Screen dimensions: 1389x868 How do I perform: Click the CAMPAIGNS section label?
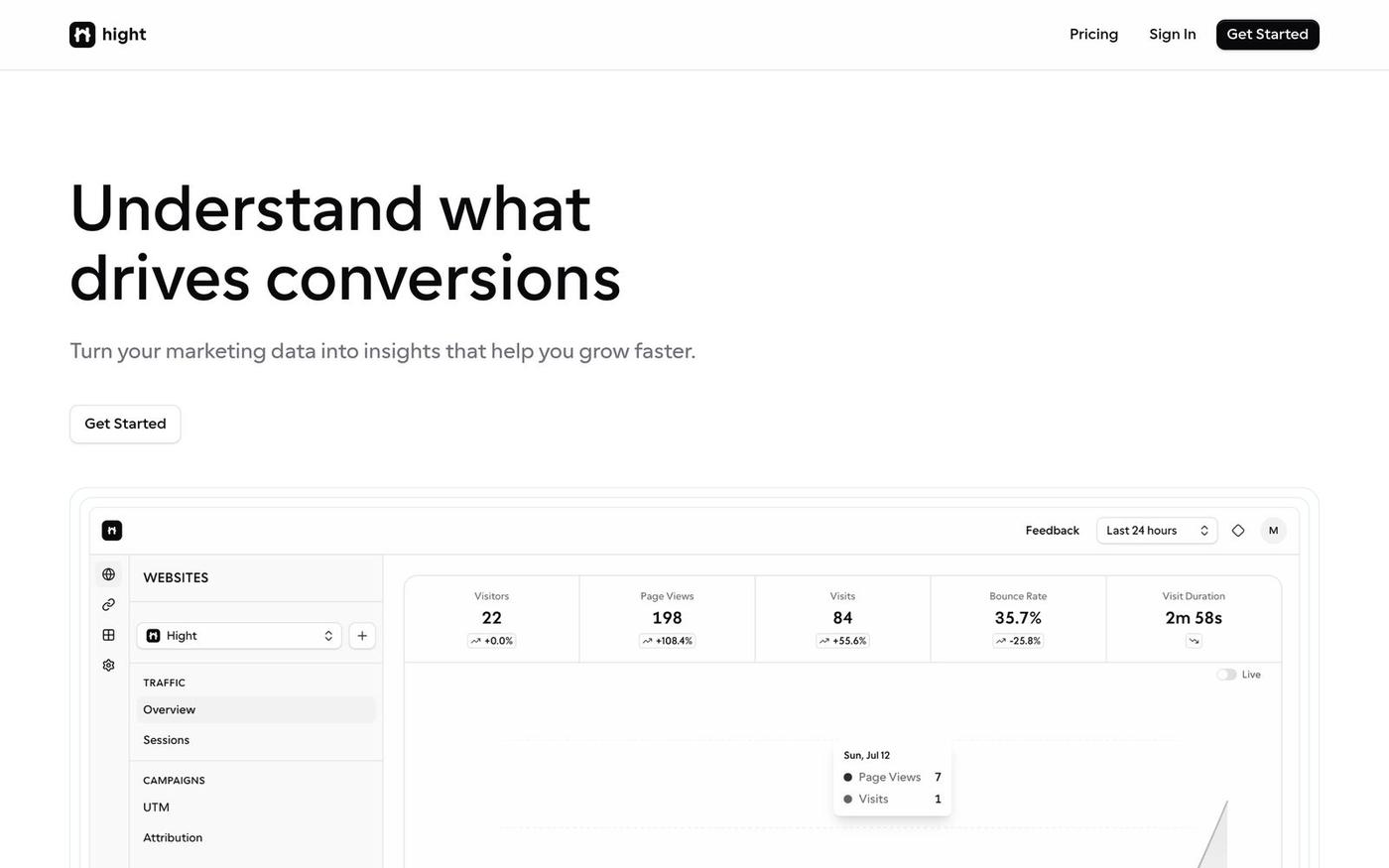coord(174,781)
